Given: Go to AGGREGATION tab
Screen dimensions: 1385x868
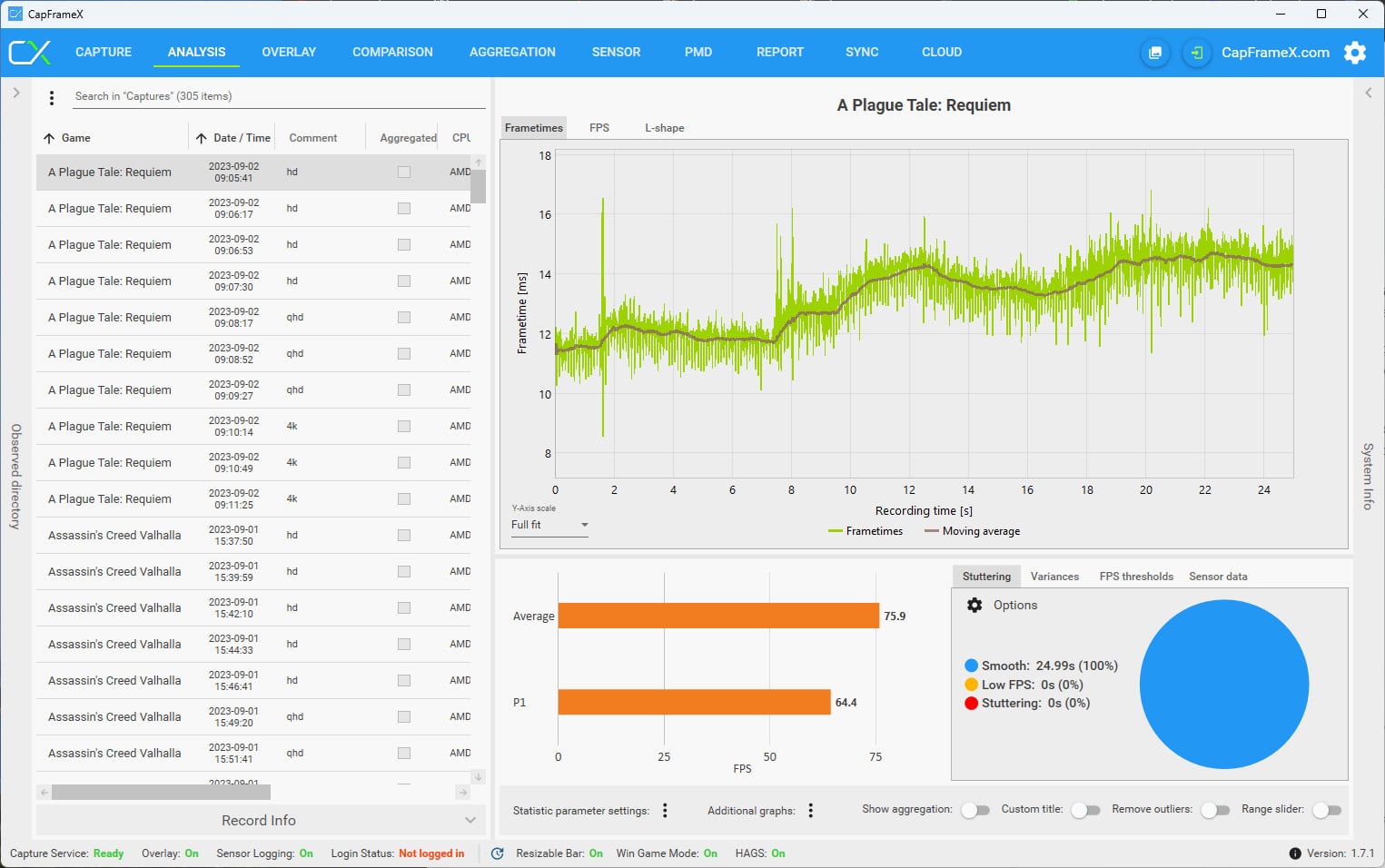Looking at the screenshot, I should click(512, 53).
